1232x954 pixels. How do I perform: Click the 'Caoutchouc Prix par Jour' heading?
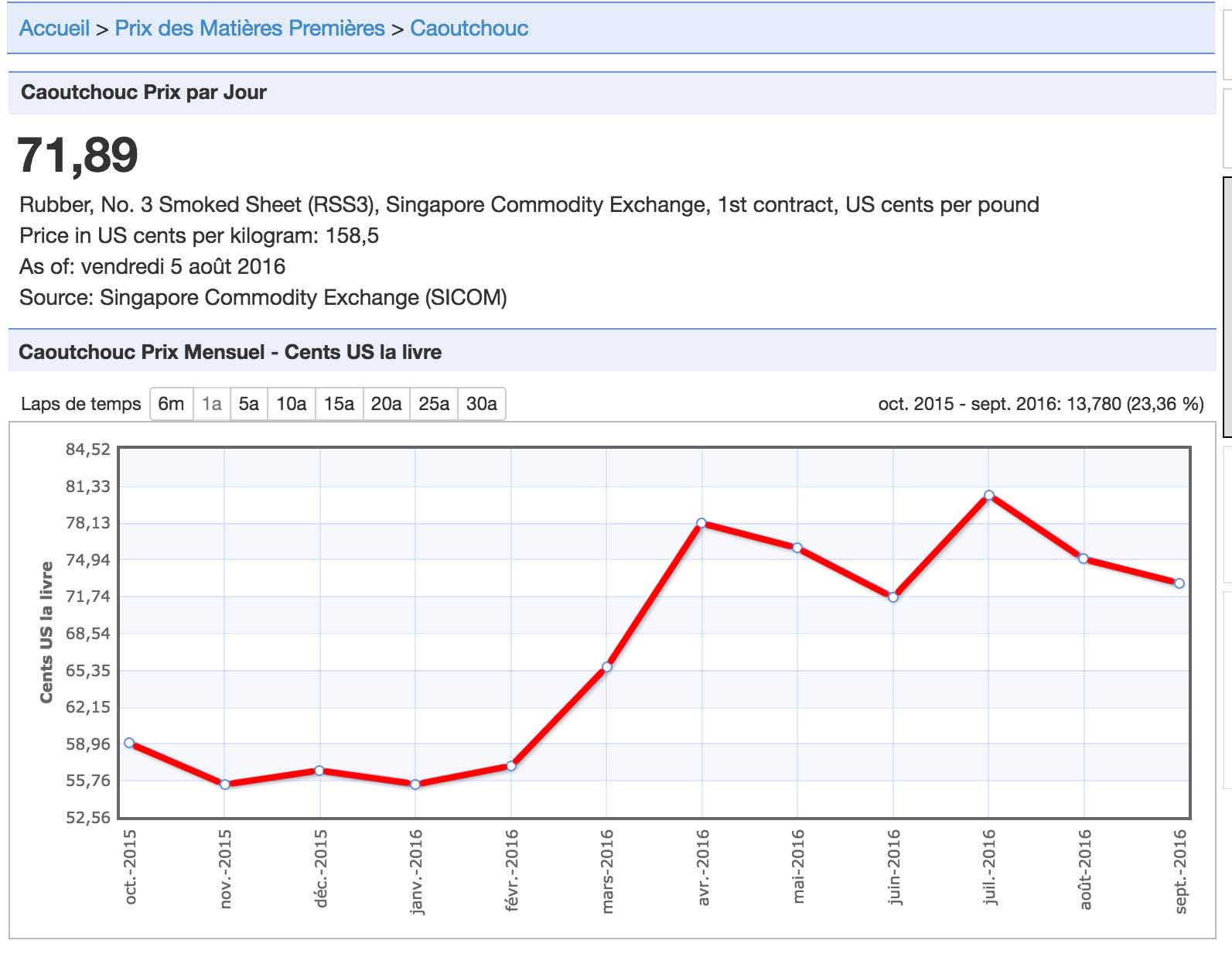click(x=144, y=92)
